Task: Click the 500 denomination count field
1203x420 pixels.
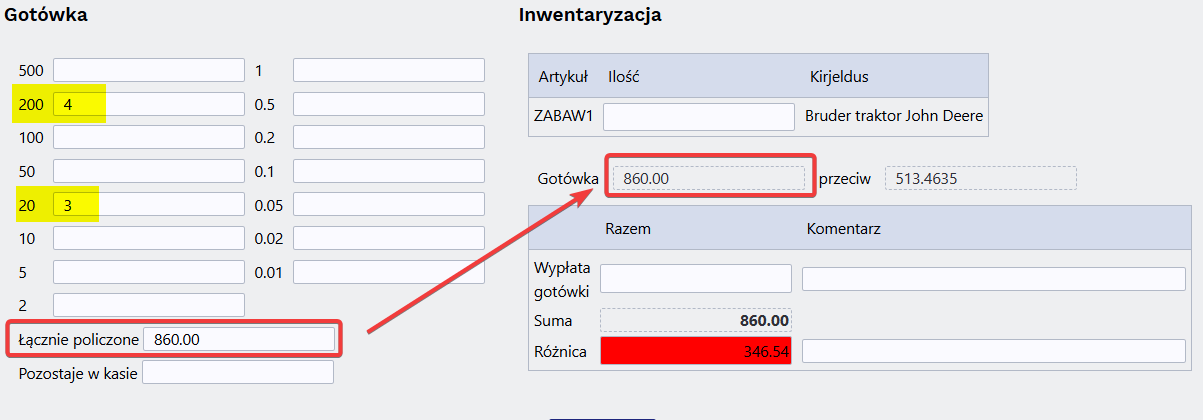Action: [148, 70]
